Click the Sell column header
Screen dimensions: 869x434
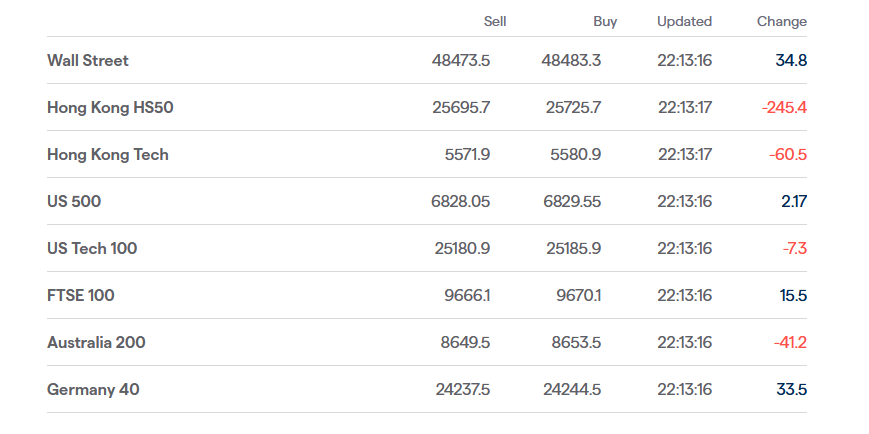point(494,22)
